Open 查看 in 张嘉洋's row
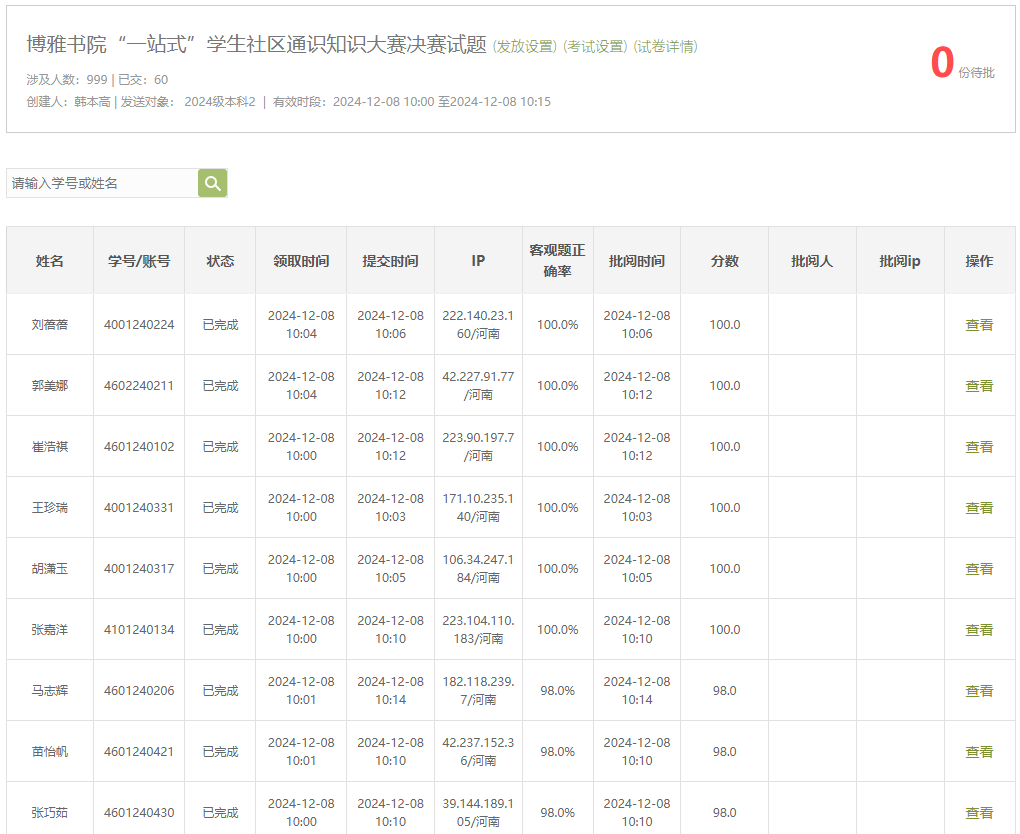The height and width of the screenshot is (834, 1020). click(978, 630)
